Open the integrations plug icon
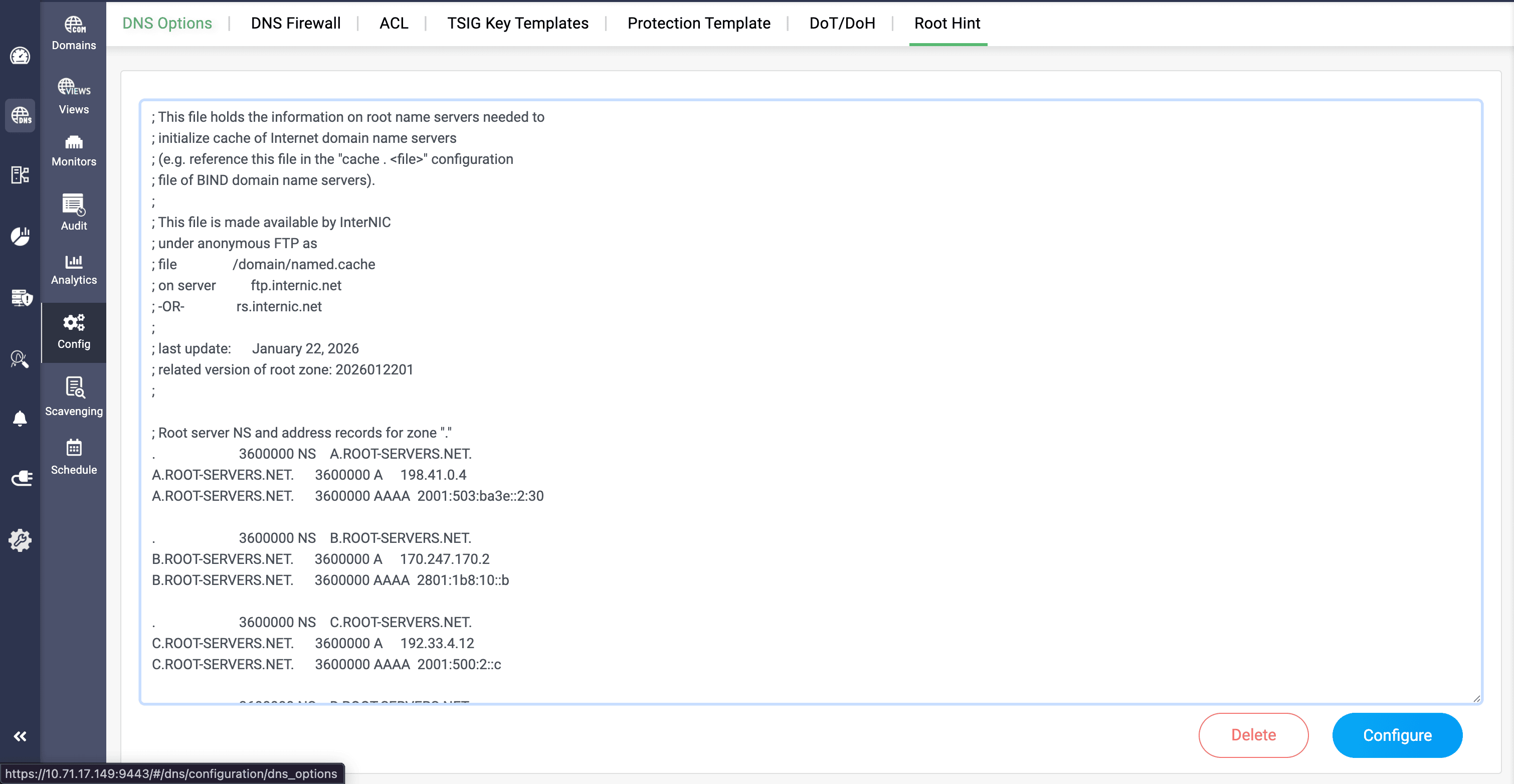The height and width of the screenshot is (784, 1514). pyautogui.click(x=20, y=478)
